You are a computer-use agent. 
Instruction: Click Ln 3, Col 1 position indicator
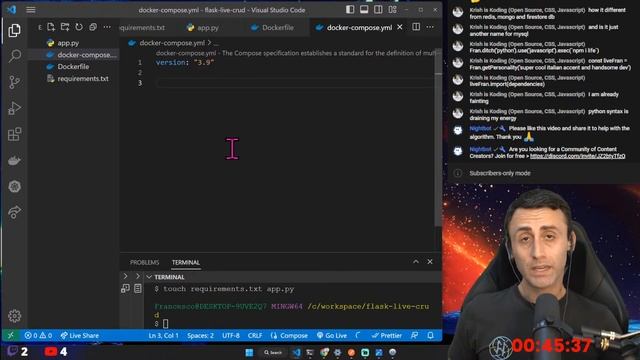tap(163, 336)
